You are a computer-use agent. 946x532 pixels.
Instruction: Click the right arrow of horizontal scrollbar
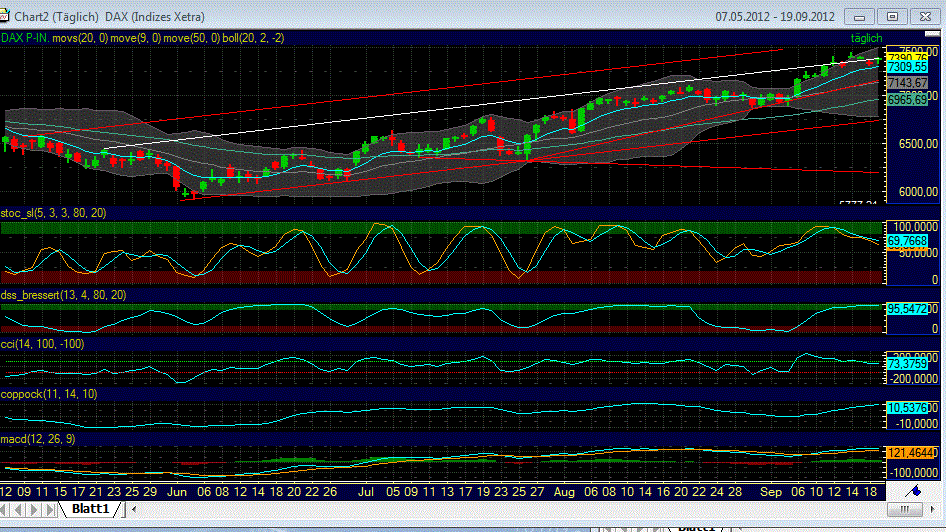point(933,510)
